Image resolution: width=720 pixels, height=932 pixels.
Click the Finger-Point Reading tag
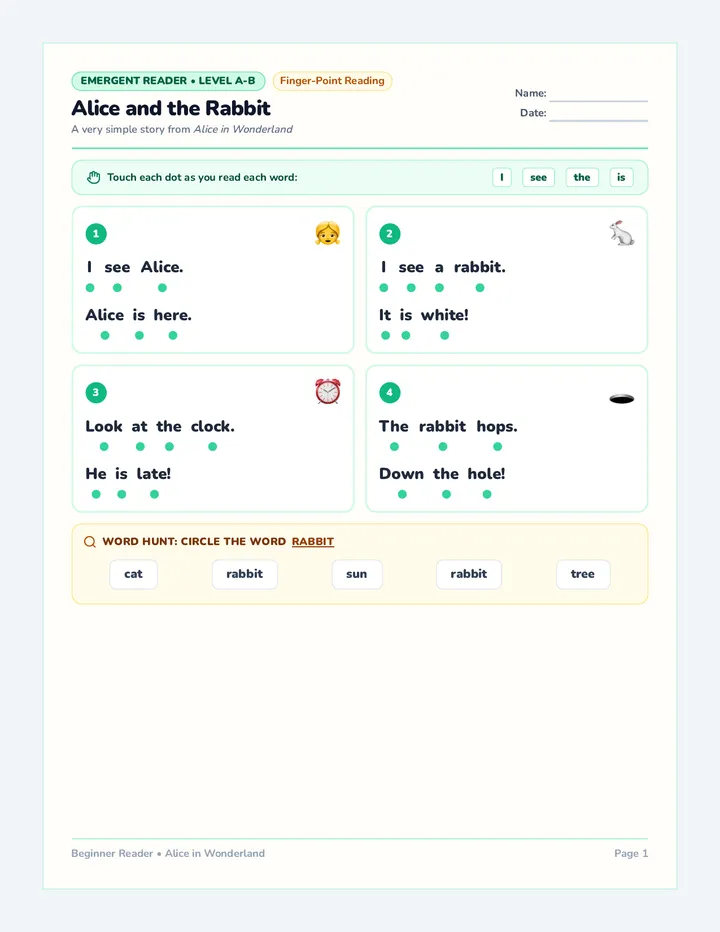332,81
